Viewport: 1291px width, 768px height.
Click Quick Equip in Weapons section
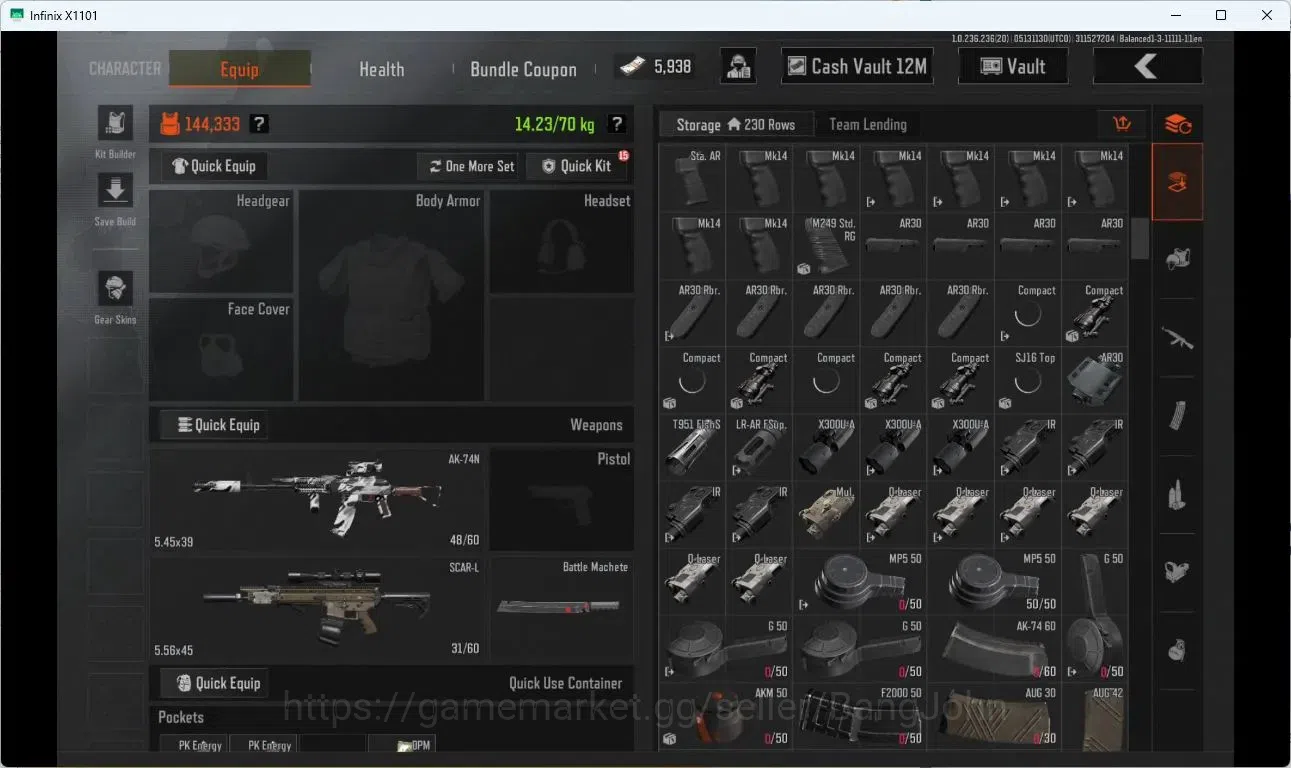(214, 425)
